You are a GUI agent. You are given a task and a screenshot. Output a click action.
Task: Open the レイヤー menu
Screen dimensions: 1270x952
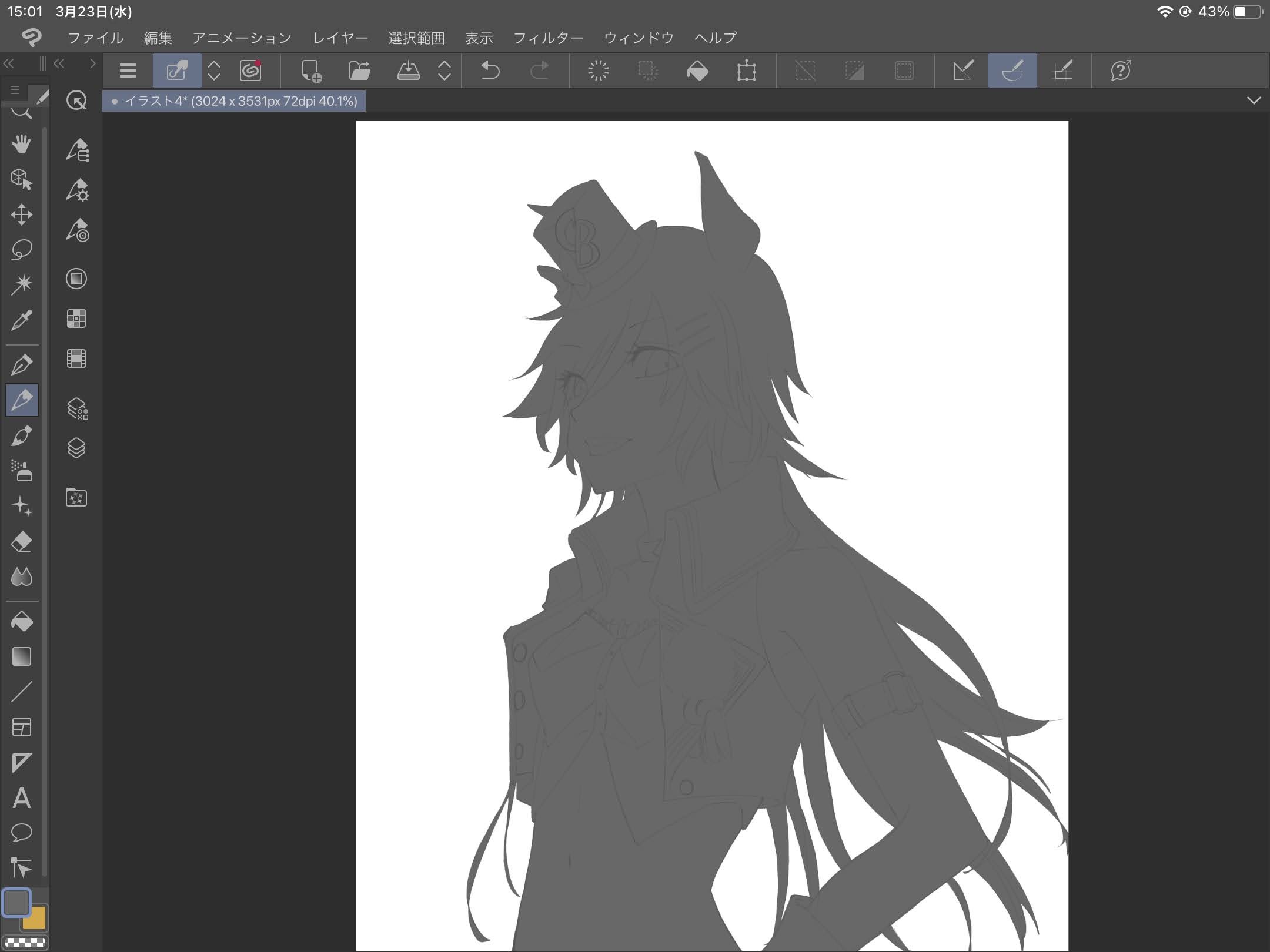click(340, 38)
